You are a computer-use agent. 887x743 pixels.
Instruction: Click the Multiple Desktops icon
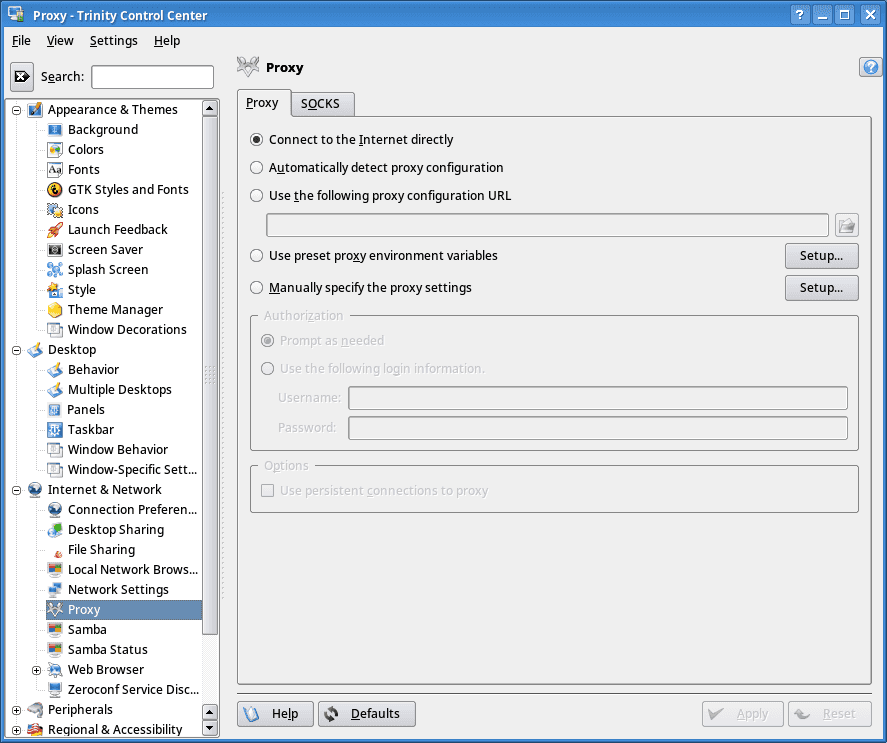click(55, 389)
